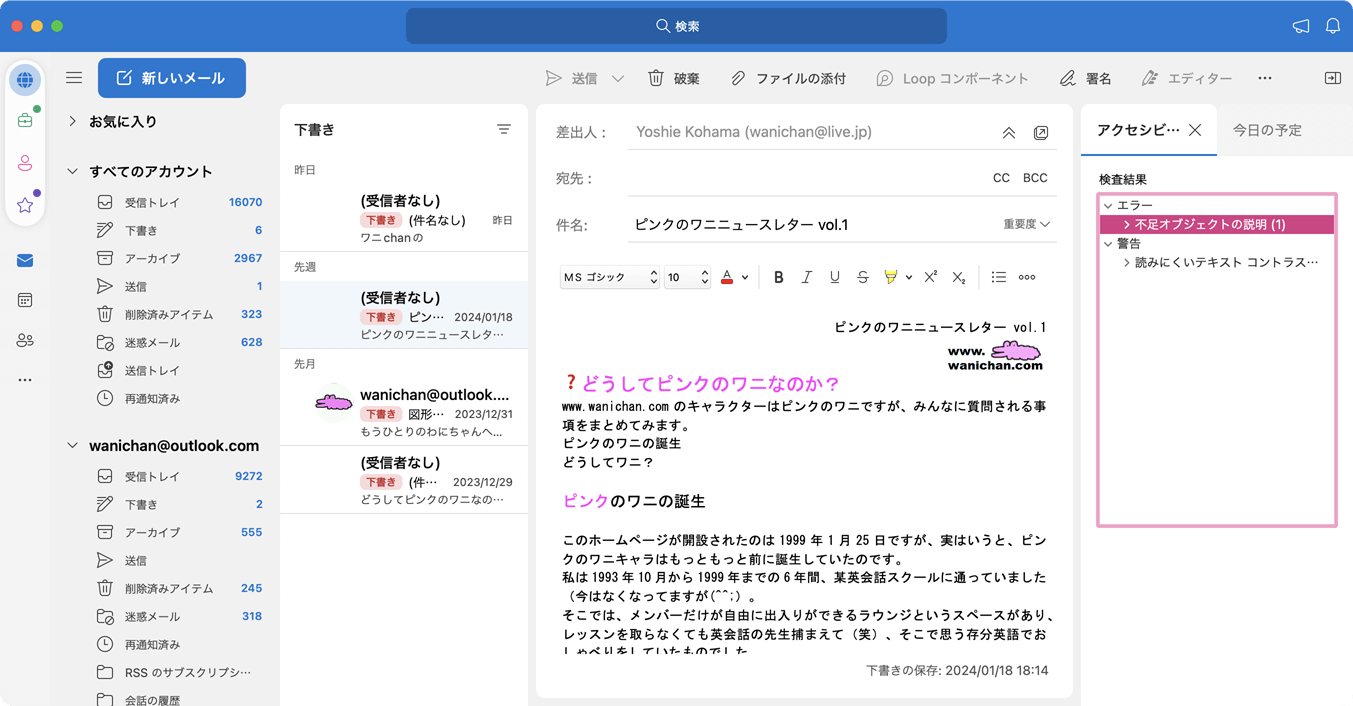Open more apps ellipsis in left rail
Screen dimensions: 1353x706
pos(25,380)
